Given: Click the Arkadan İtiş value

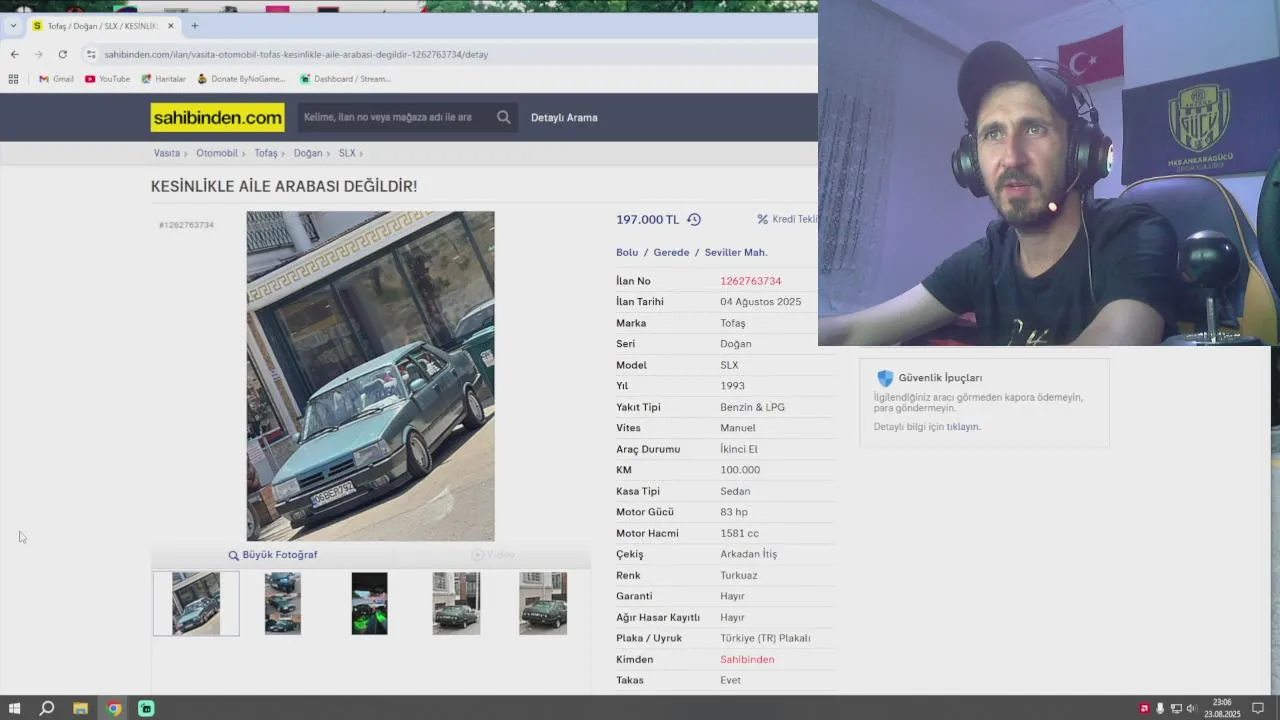Looking at the screenshot, I should click(748, 554).
